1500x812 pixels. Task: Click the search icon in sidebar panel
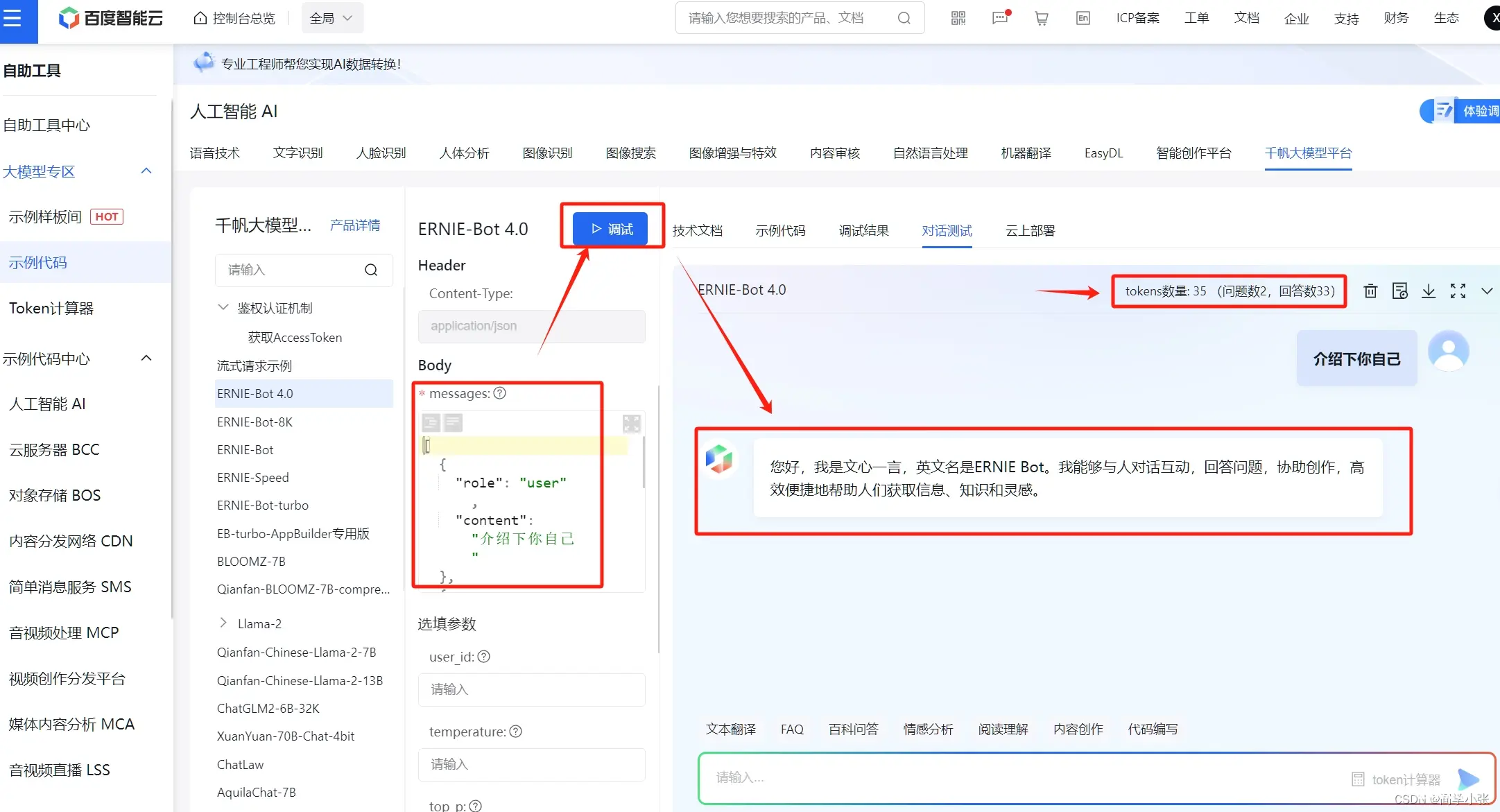coord(372,270)
